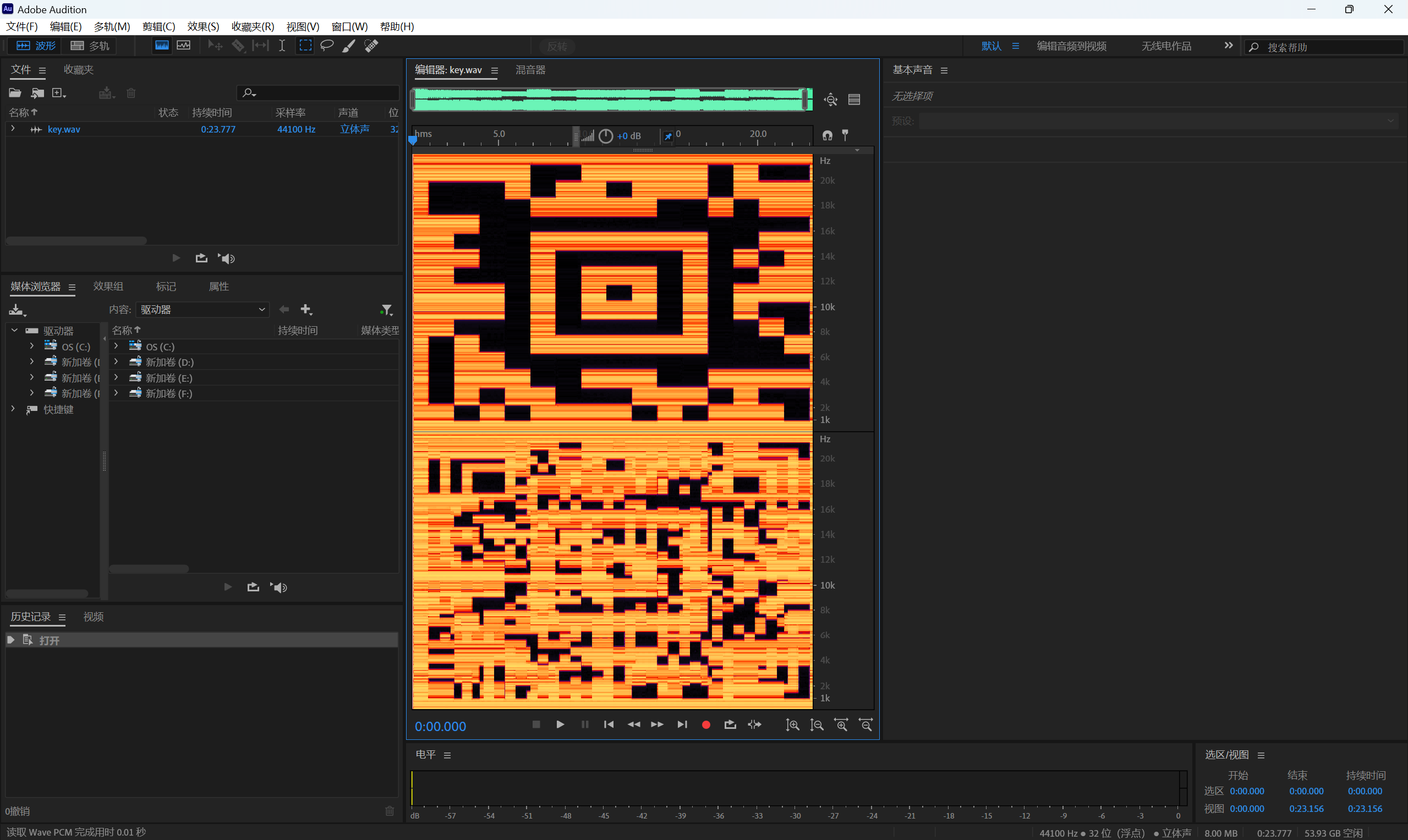Image resolution: width=1408 pixels, height=840 pixels.
Task: Open the 文件 panel menu icon
Action: (42, 70)
